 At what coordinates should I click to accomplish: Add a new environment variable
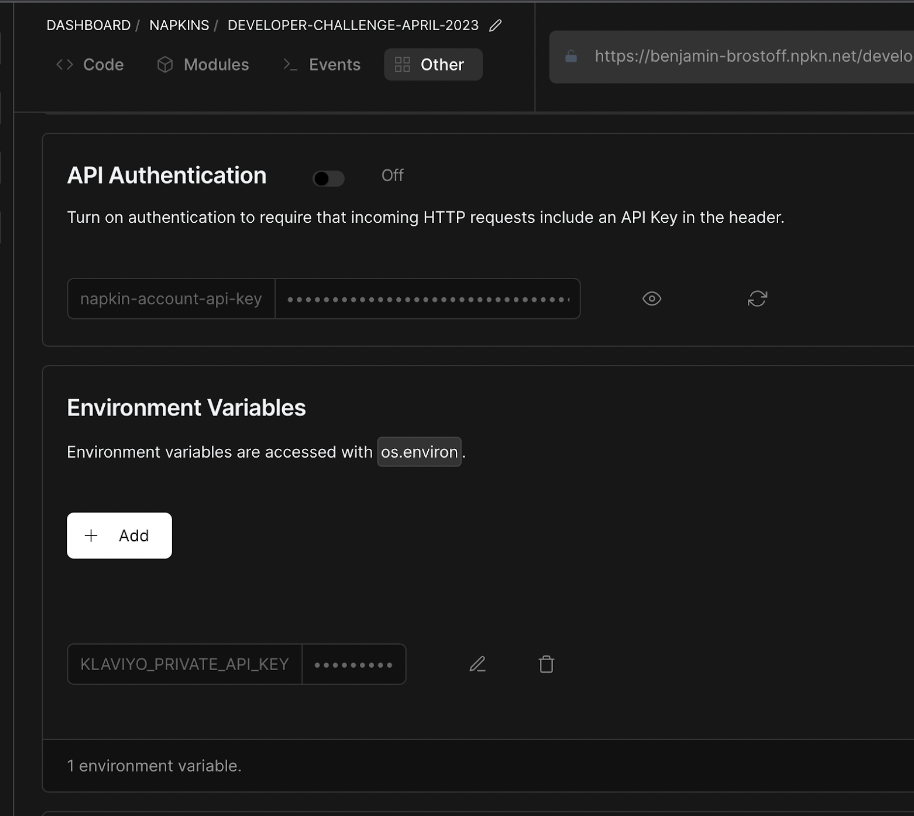(119, 536)
